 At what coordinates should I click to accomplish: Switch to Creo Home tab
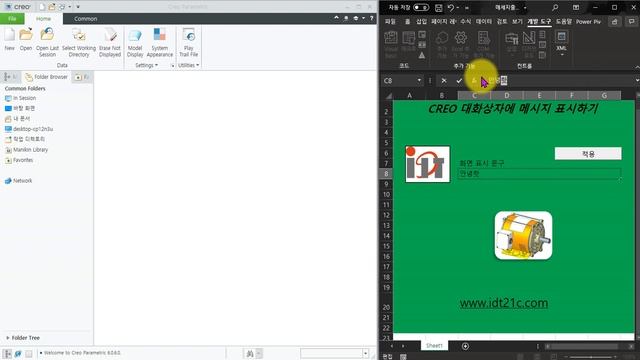click(43, 19)
